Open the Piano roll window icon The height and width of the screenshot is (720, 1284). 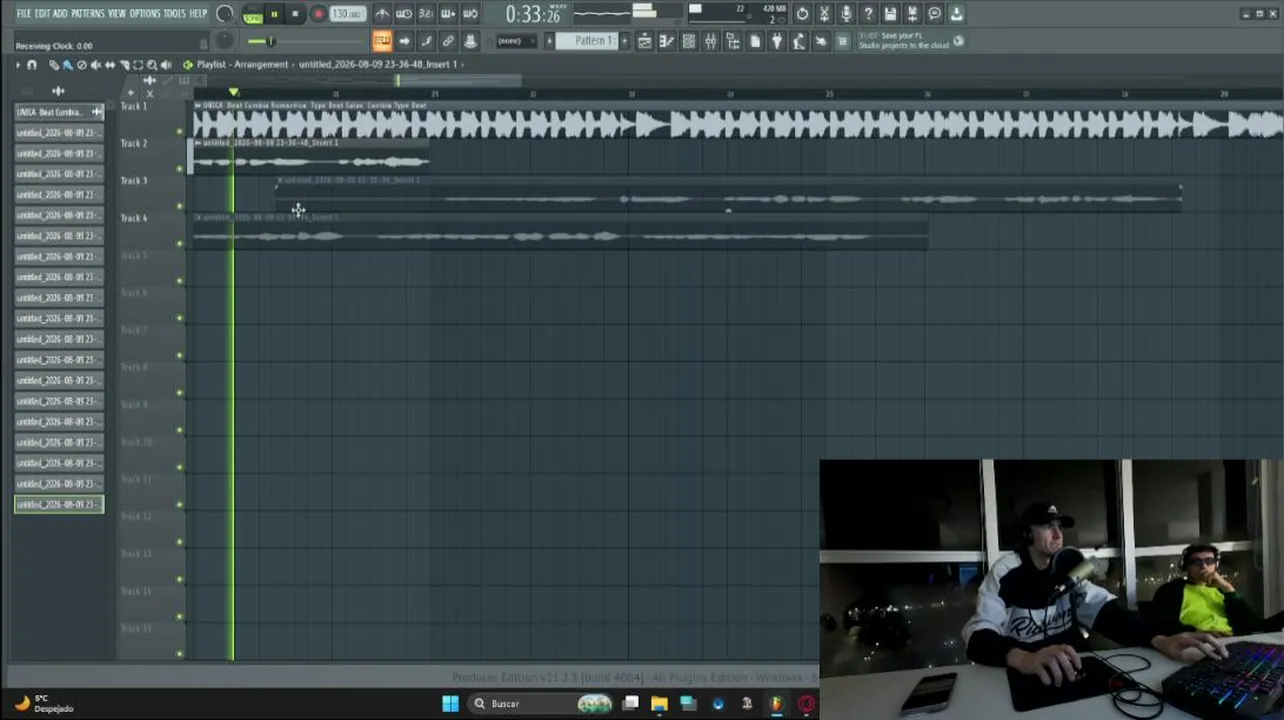tap(666, 41)
